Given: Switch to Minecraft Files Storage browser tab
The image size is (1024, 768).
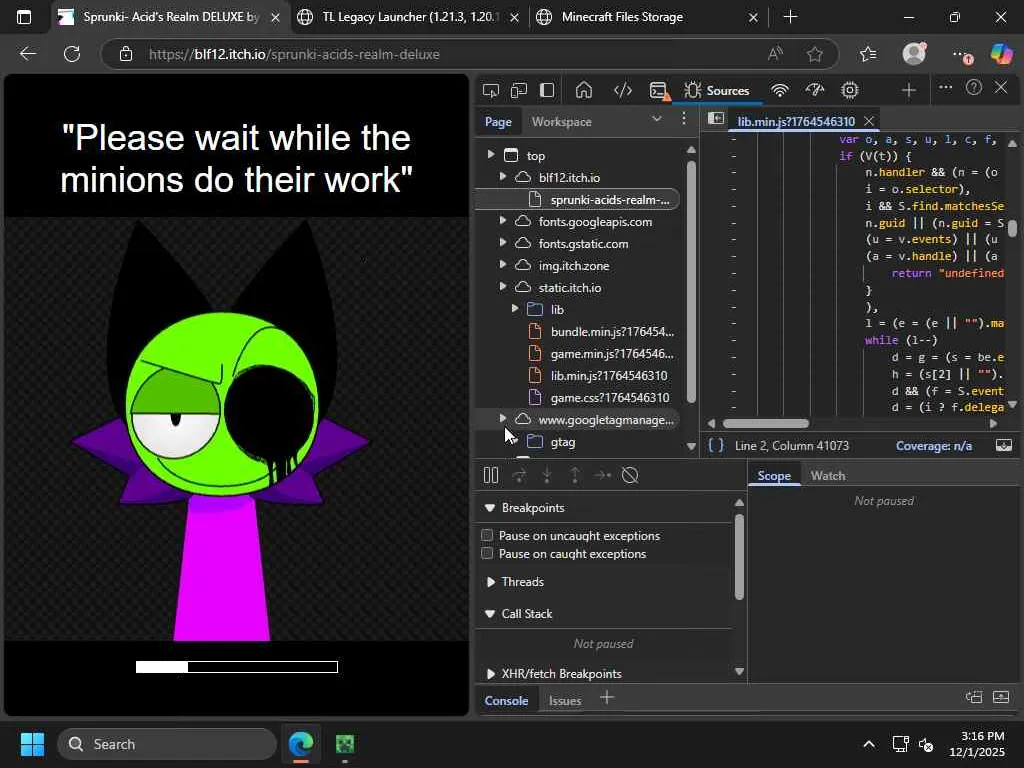Looking at the screenshot, I should pos(649,18).
